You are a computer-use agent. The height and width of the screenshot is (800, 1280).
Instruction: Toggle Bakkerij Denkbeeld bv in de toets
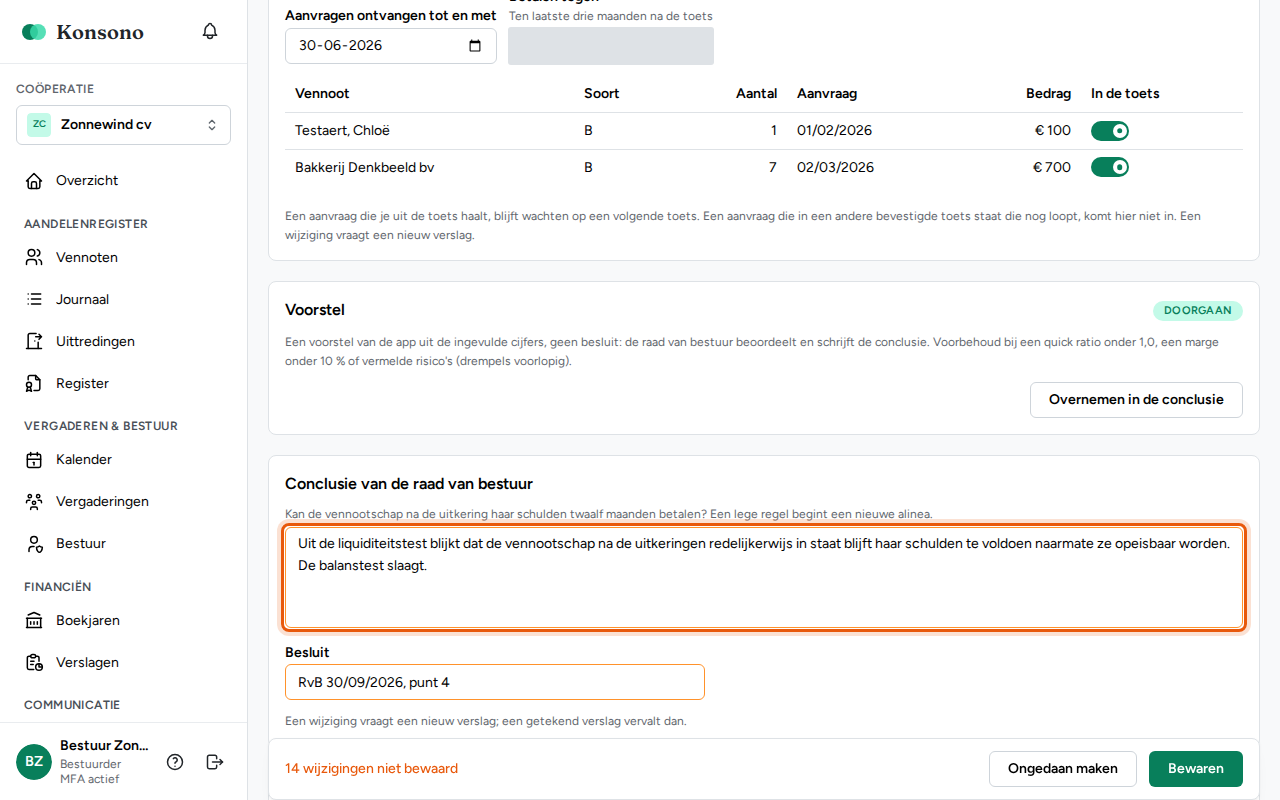pos(1110,167)
